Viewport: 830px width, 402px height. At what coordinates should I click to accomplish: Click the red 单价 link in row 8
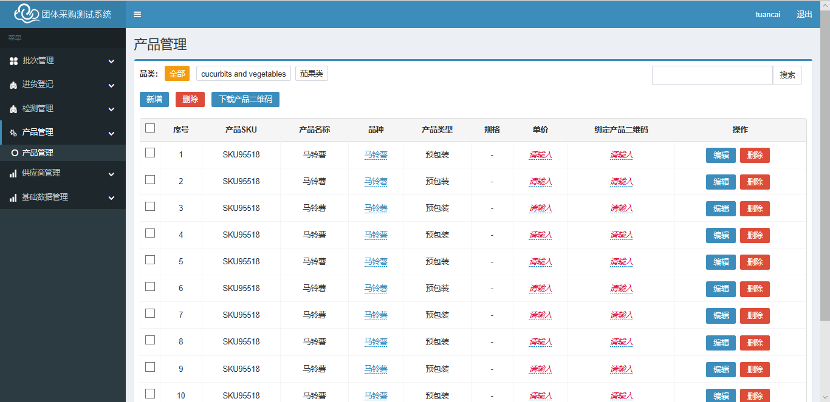coord(540,342)
